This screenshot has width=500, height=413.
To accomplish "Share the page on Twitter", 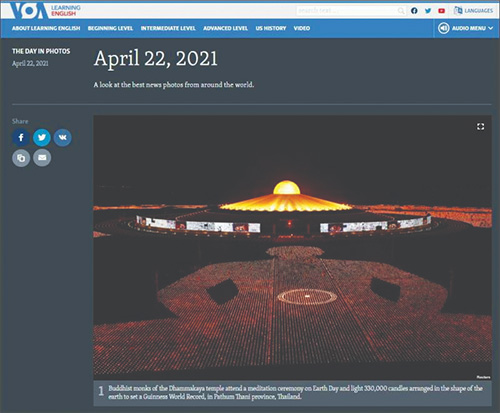I will 42,137.
